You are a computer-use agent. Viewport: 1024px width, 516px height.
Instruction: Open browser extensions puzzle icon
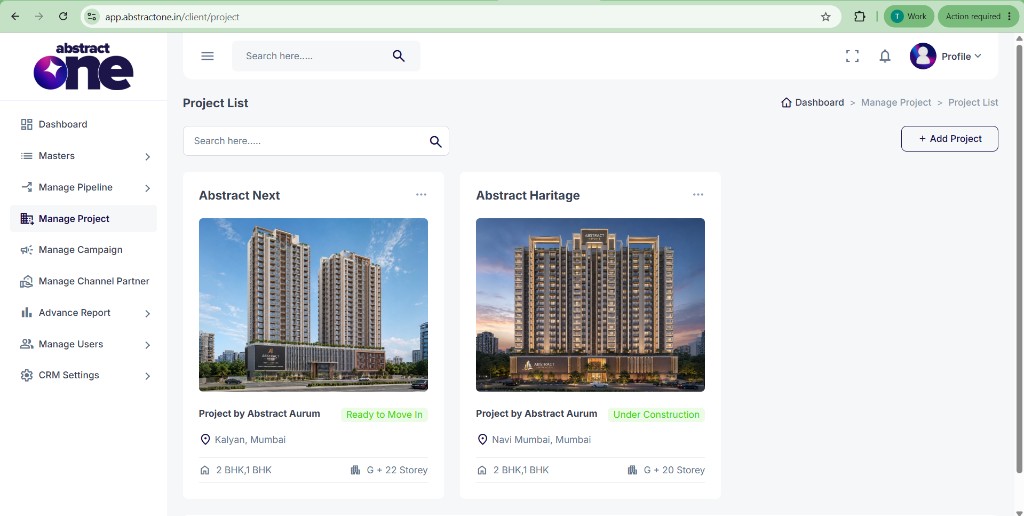pos(860,16)
